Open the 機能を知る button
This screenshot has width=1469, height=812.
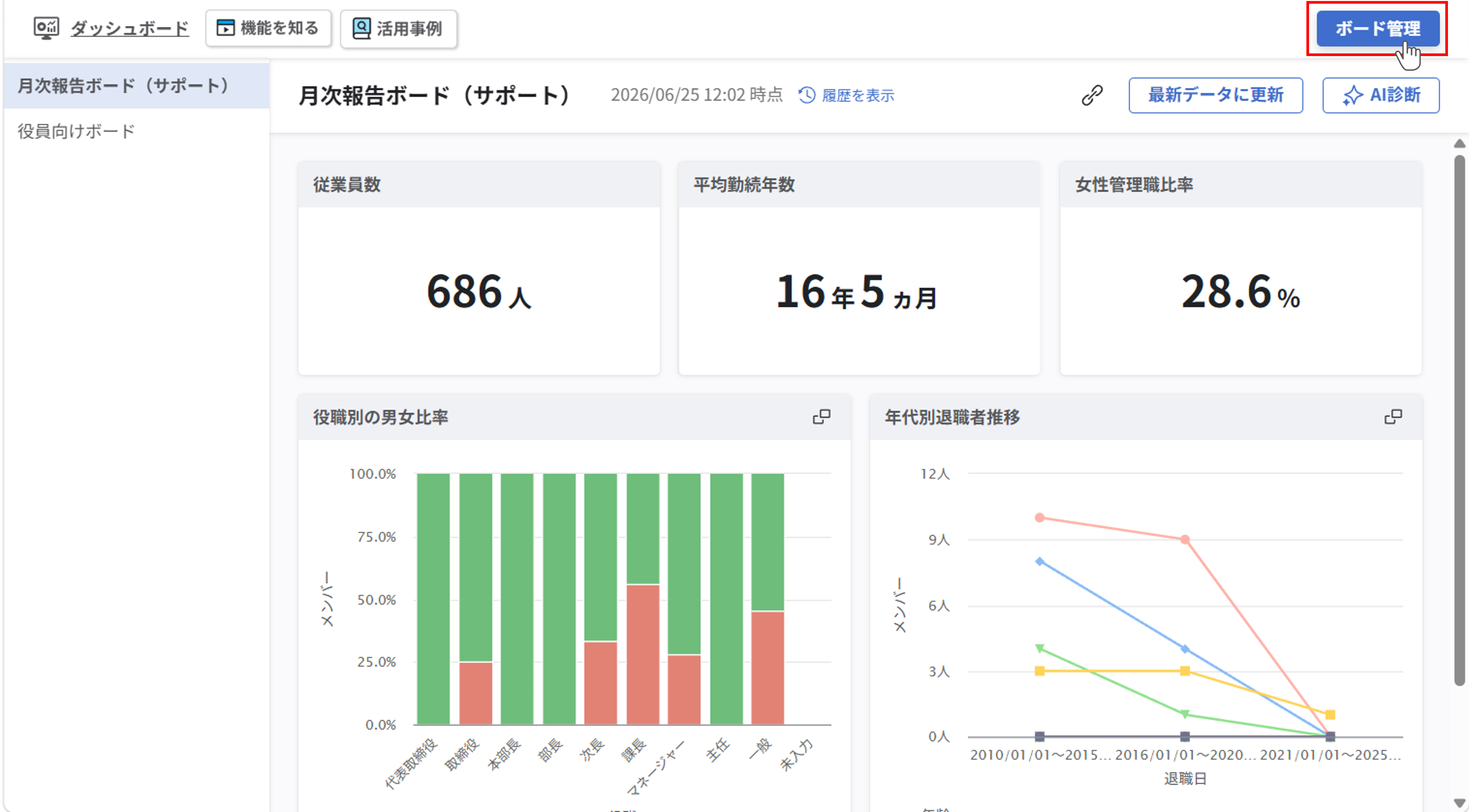tap(268, 28)
